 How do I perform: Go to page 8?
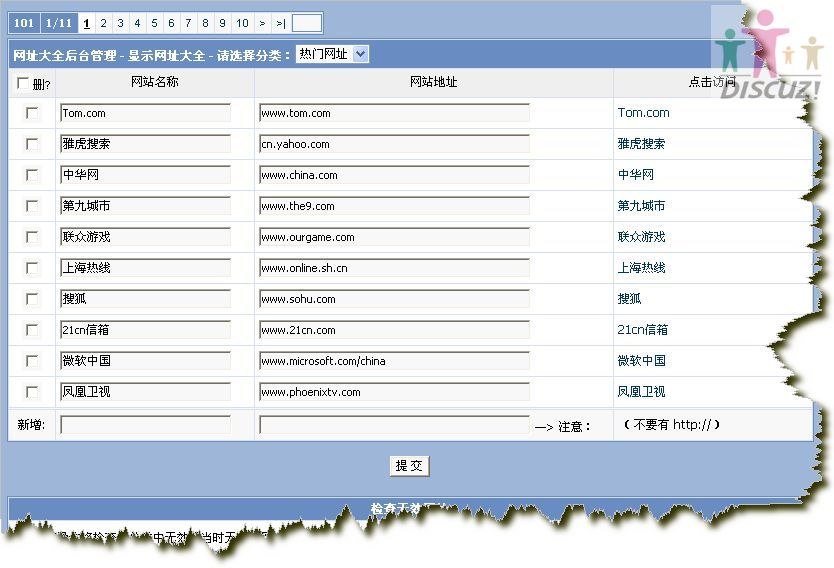(x=205, y=23)
